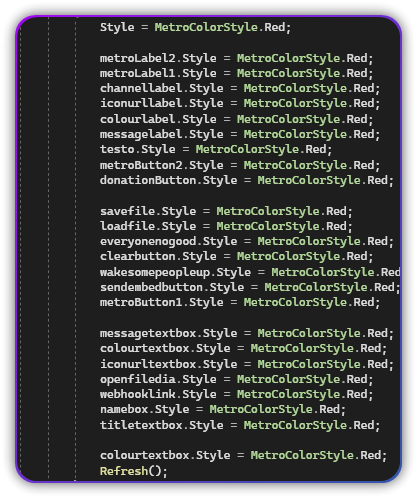
Task: Place cursor on testo.Style line
Action: coord(216,149)
